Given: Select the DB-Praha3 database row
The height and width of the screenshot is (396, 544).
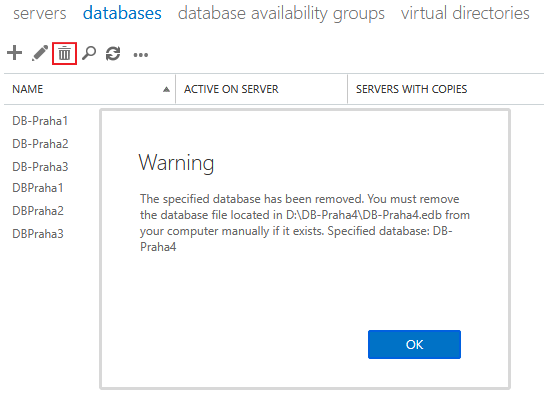Looking at the screenshot, I should [x=40, y=167].
